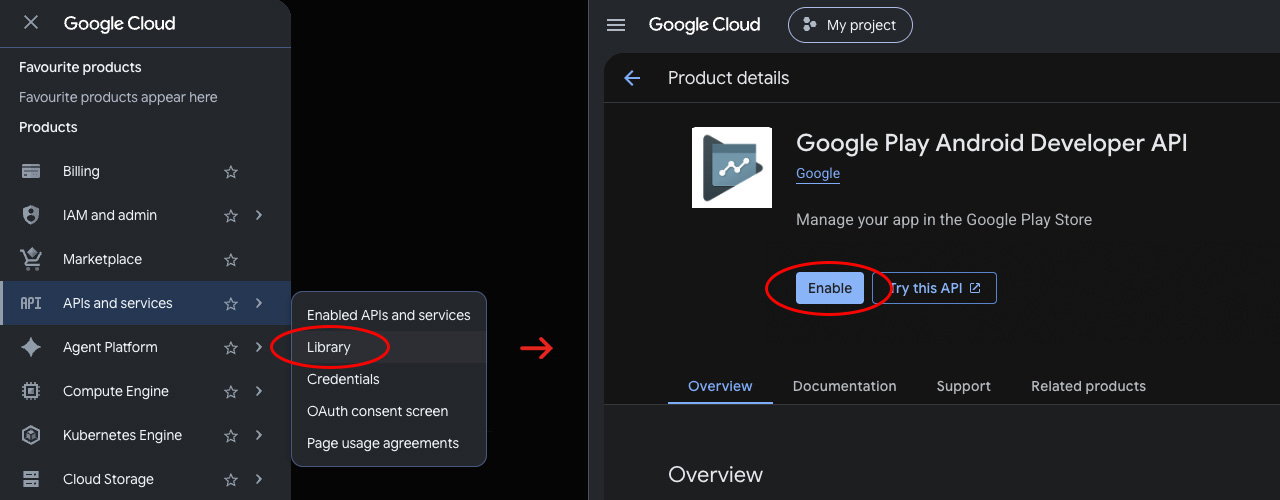Click the Try this API button

click(x=934, y=288)
